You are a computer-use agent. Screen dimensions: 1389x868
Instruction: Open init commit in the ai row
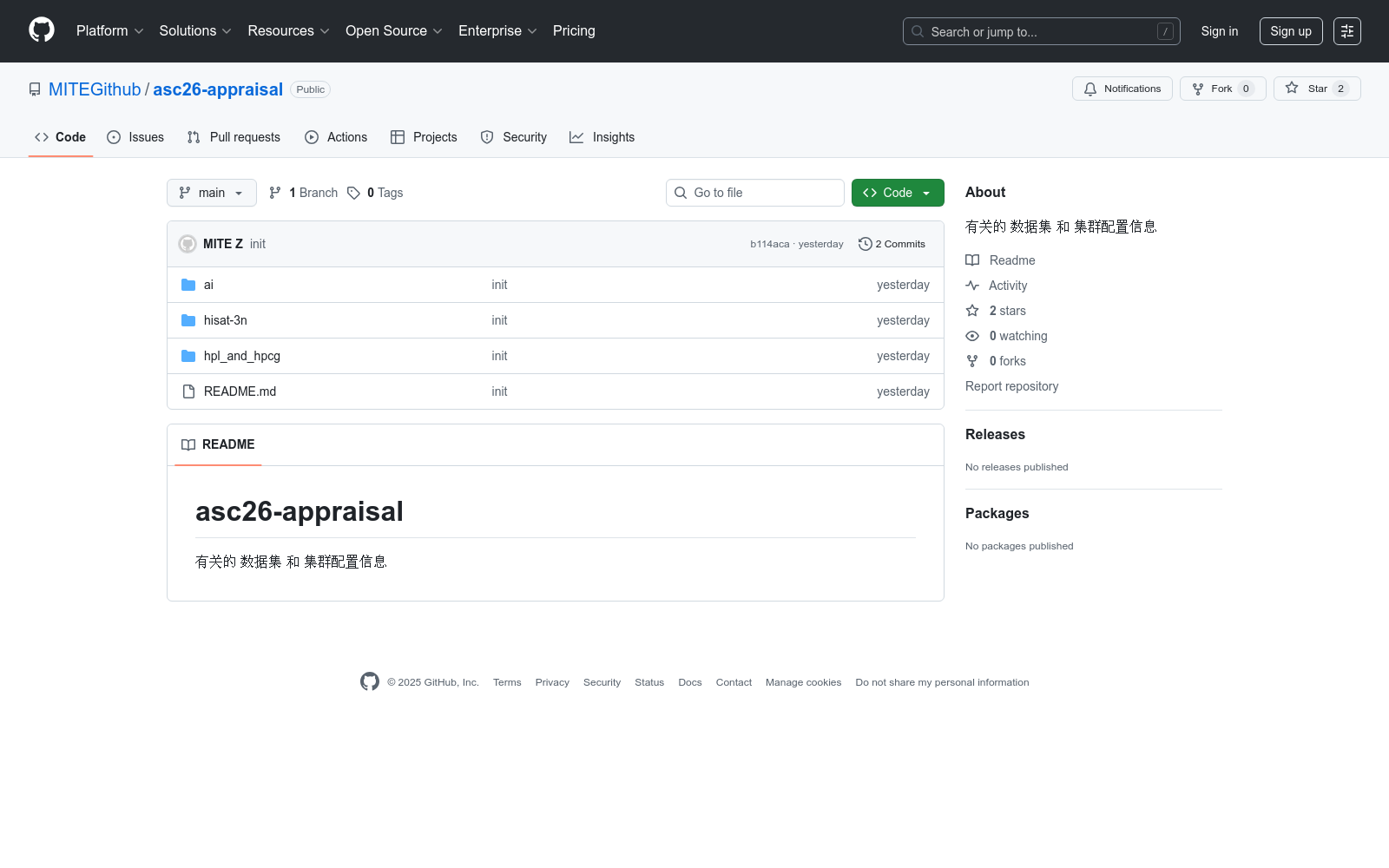pos(499,285)
